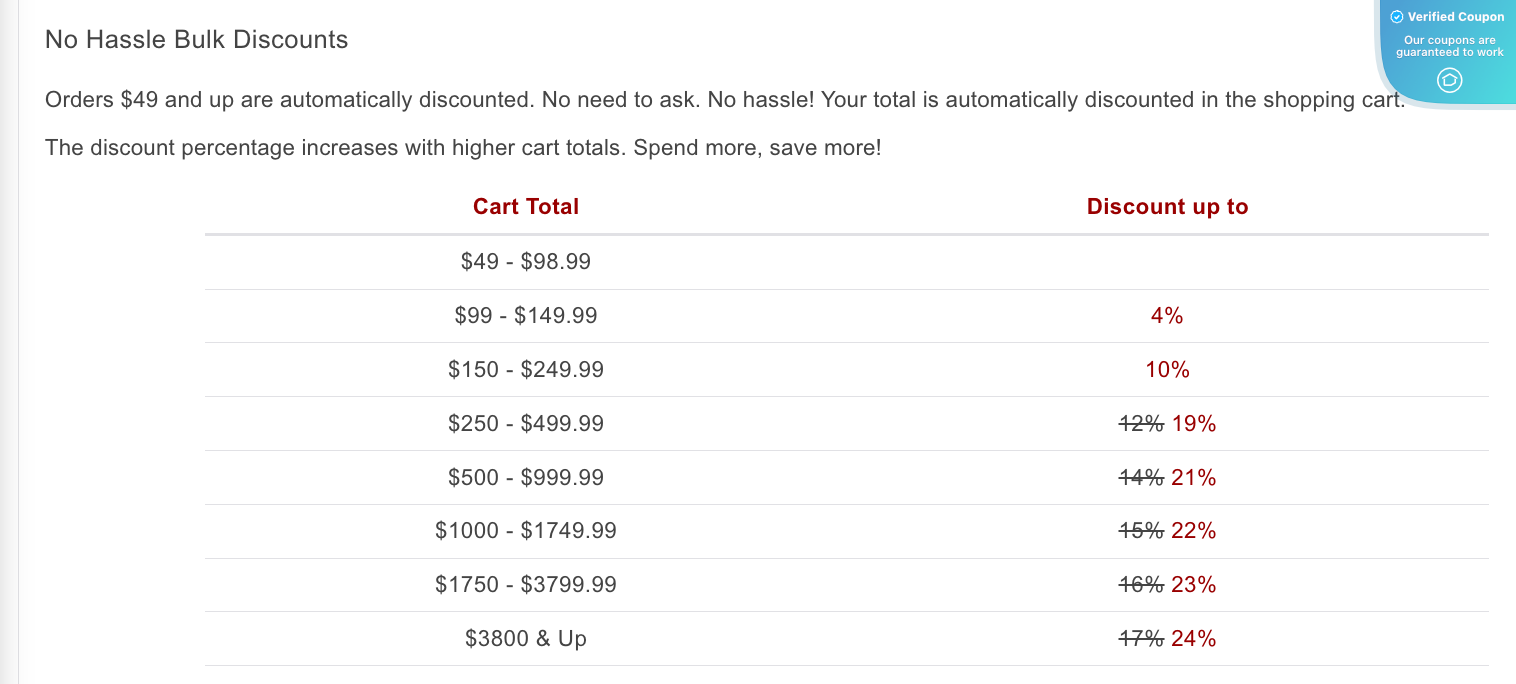Viewport: 1516px width, 684px height.
Task: Select the $99 - $149.99 cart tier
Action: [x=525, y=315]
